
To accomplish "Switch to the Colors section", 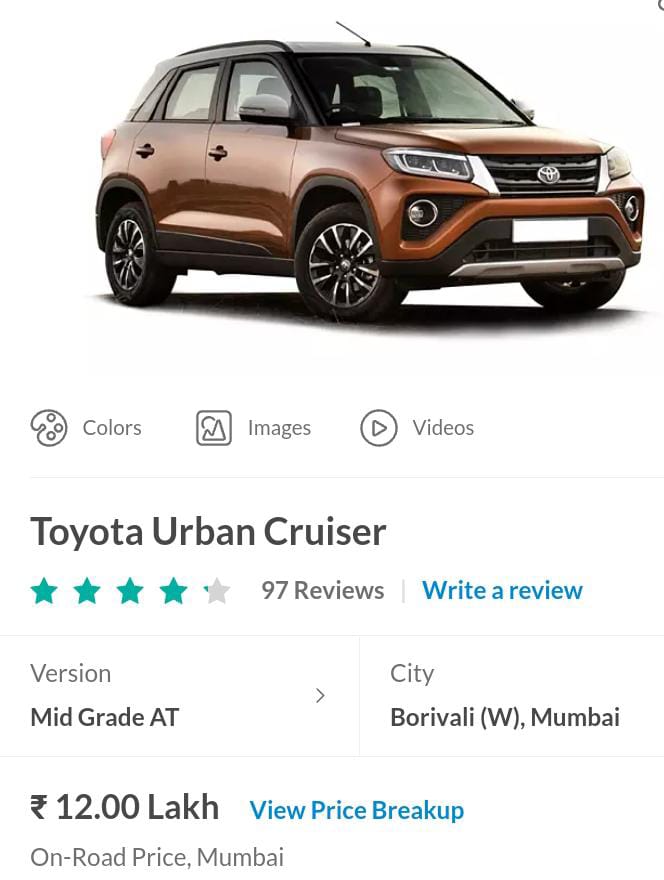I will (112, 428).
